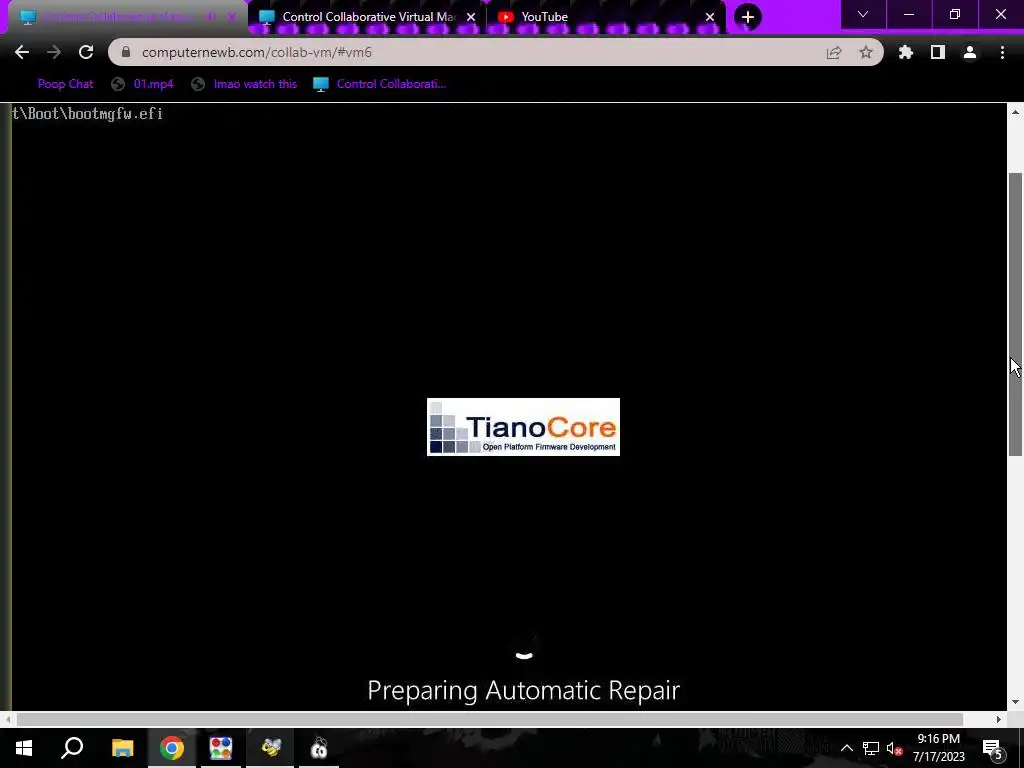Open the bee icon app on the taskbar
The height and width of the screenshot is (768, 1024).
(x=270, y=748)
